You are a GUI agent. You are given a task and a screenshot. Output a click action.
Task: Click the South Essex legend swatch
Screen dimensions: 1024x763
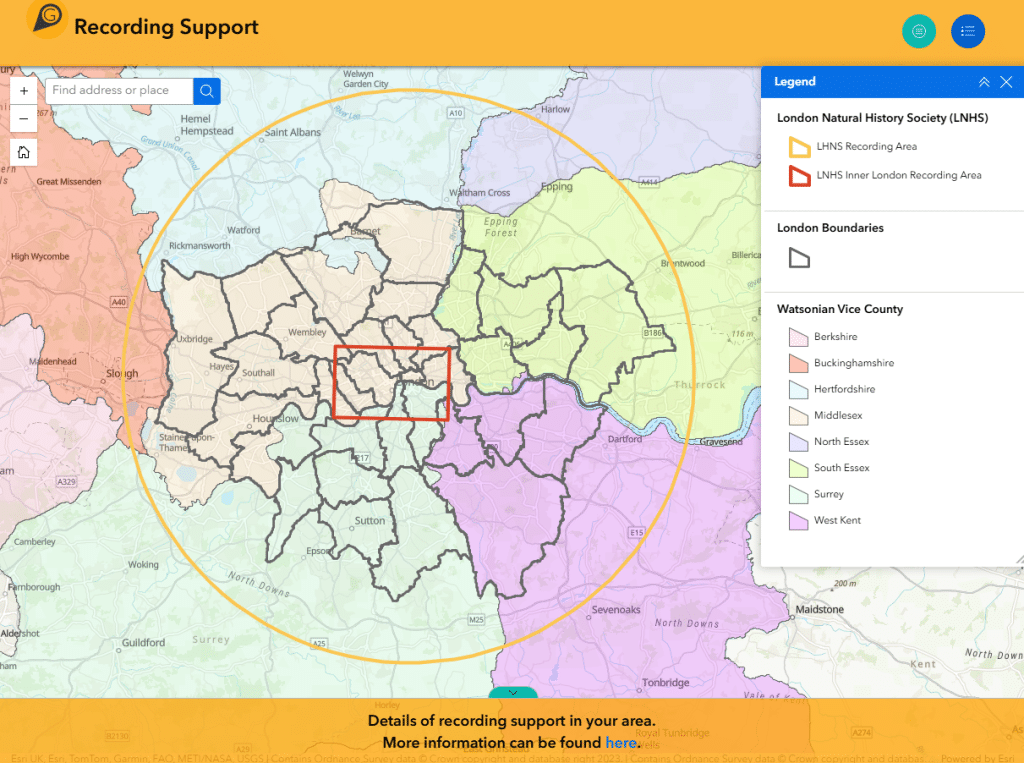tap(799, 468)
